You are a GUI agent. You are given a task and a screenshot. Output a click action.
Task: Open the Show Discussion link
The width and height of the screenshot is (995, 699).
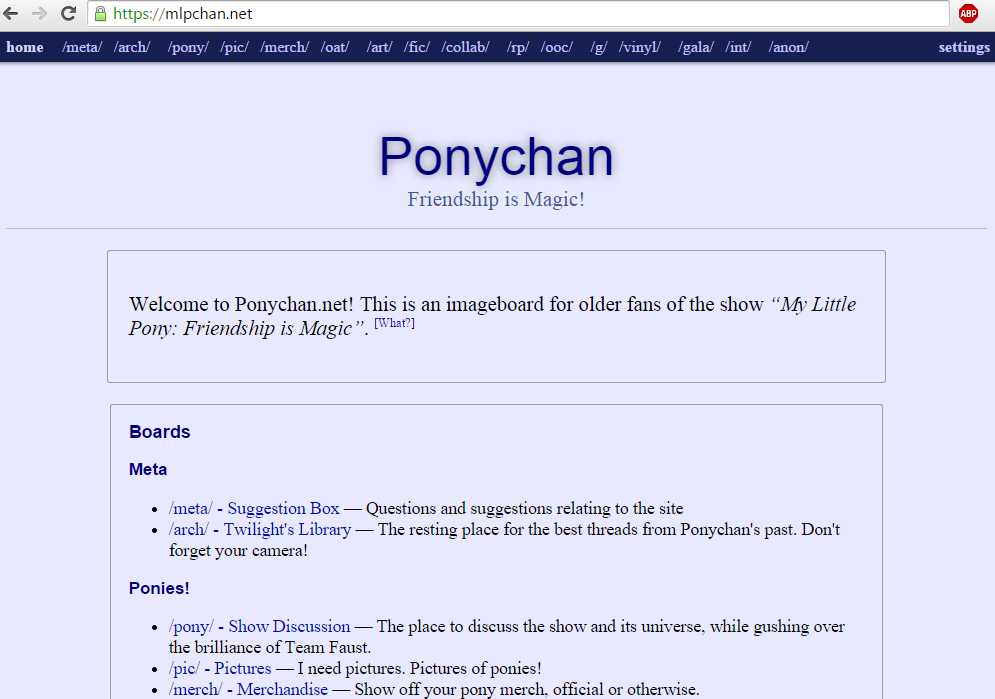289,626
